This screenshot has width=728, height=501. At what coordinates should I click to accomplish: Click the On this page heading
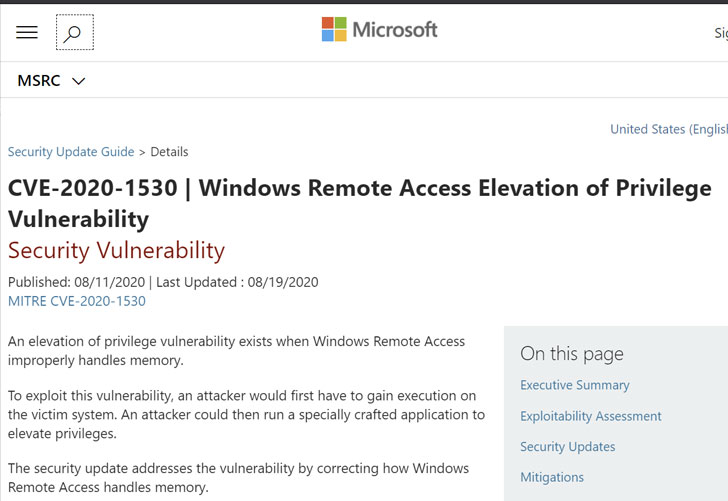click(x=572, y=354)
